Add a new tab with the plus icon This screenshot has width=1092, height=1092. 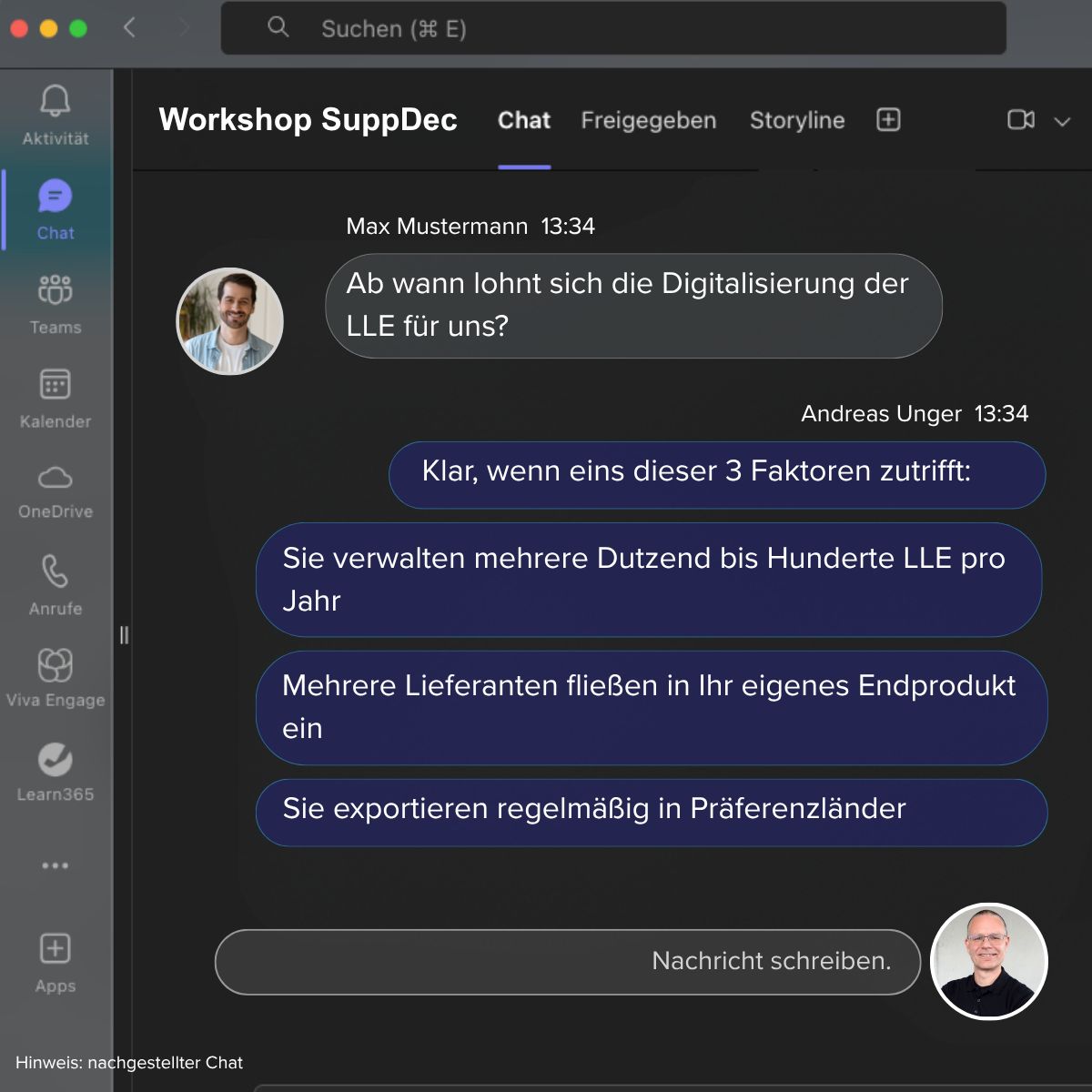coord(888,120)
